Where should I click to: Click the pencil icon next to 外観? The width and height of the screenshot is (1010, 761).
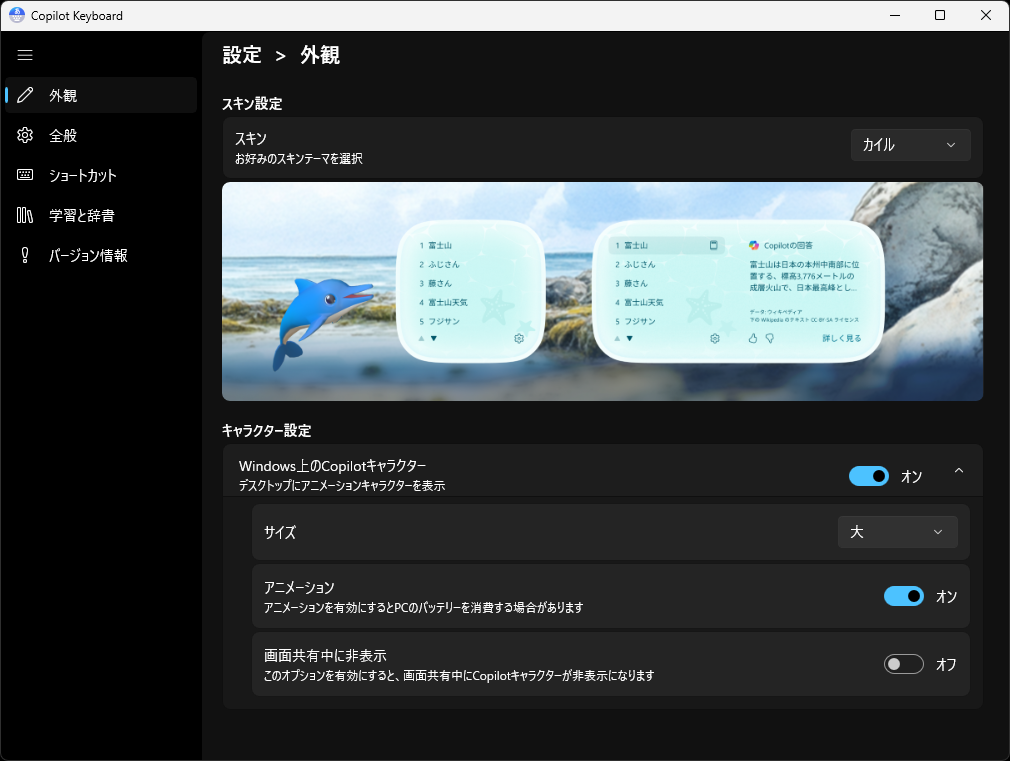click(x=25, y=95)
